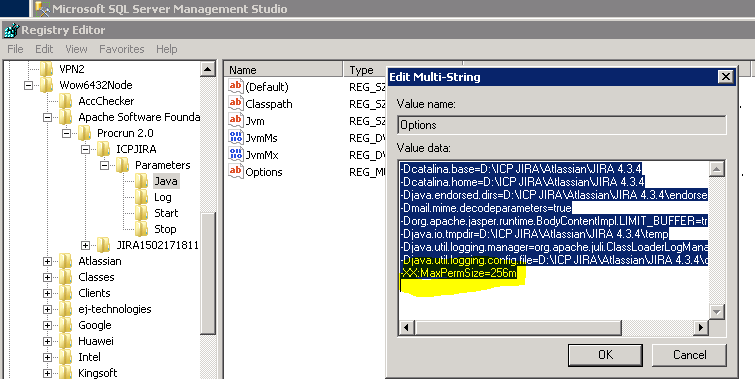Click the Options multi-string value icon
The height and width of the screenshot is (379, 755).
pyautogui.click(x=235, y=172)
